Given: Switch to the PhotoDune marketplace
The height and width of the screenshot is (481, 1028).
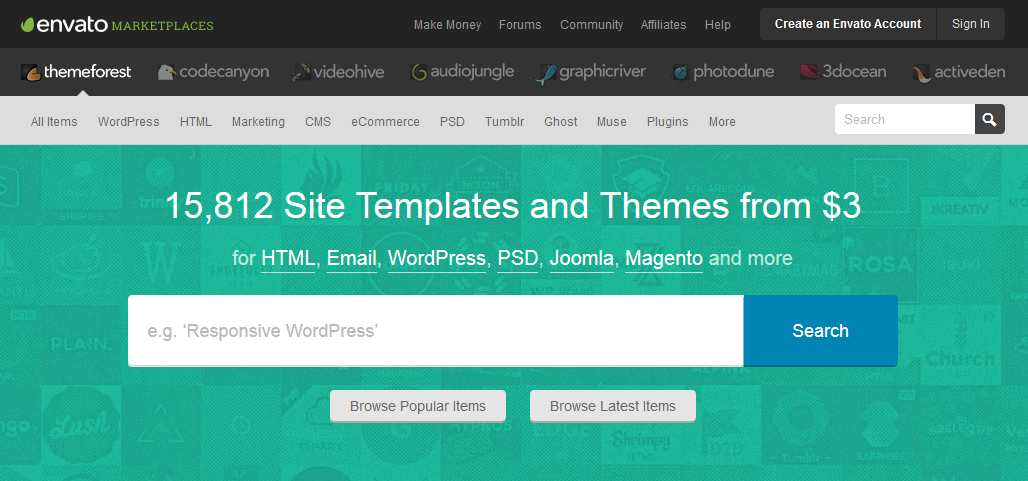Looking at the screenshot, I should [723, 72].
